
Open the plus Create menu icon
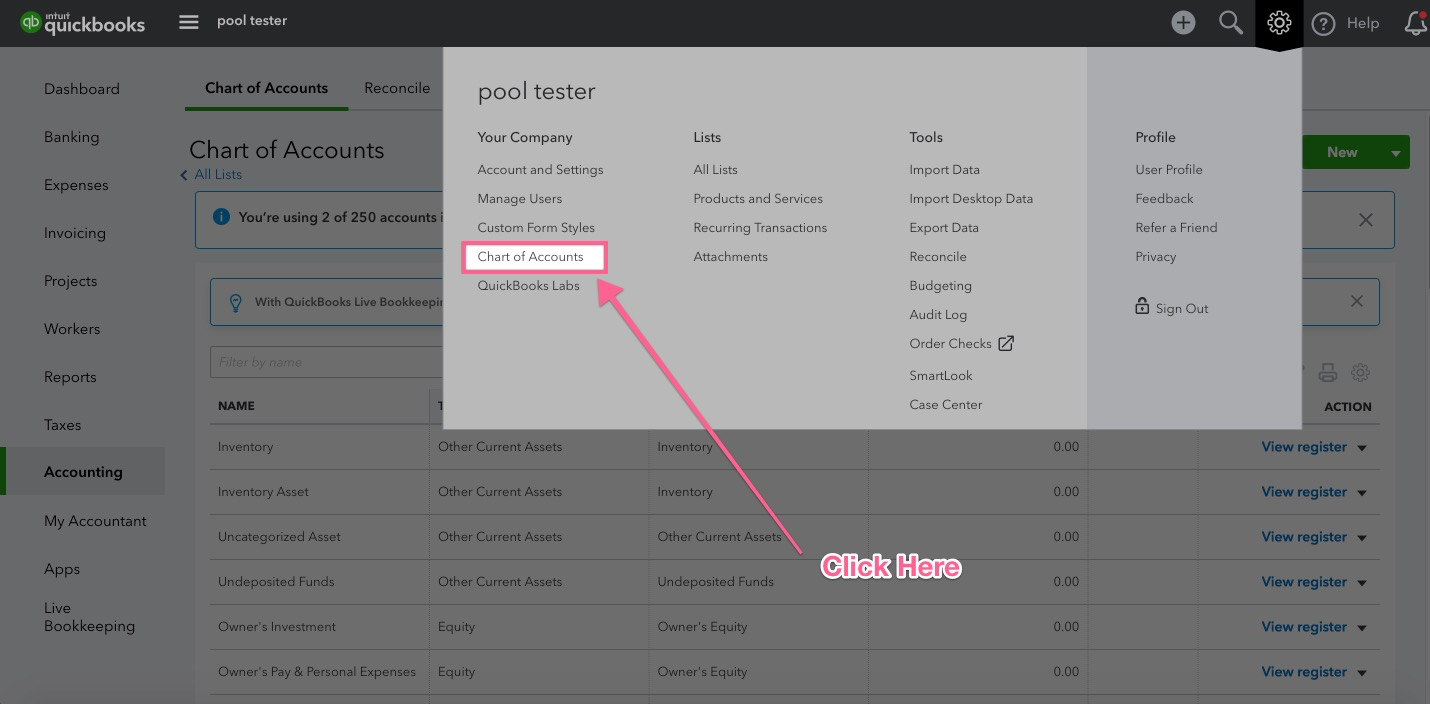point(1183,22)
